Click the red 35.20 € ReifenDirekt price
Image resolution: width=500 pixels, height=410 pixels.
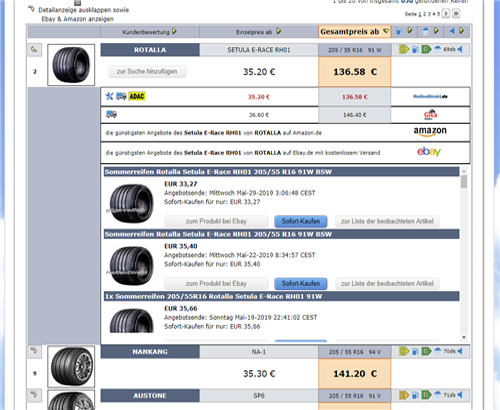pyautogui.click(x=259, y=97)
